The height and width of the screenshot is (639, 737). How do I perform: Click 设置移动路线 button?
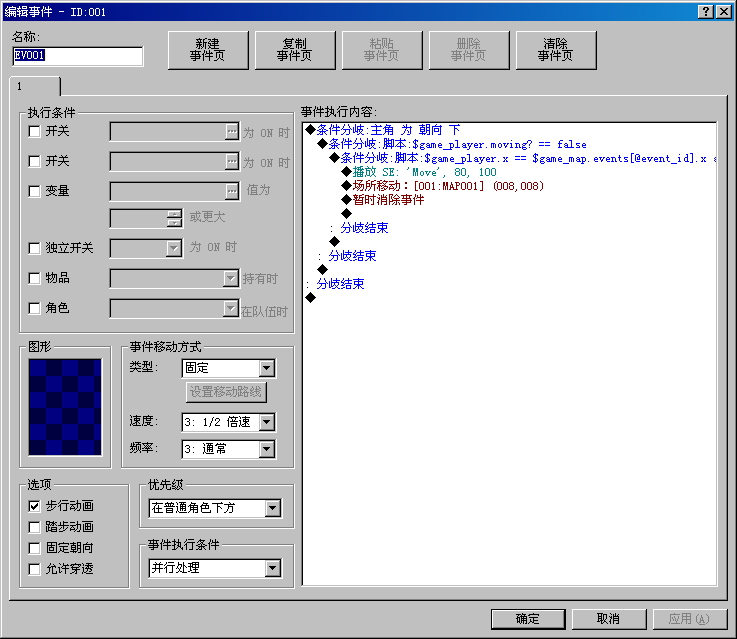tap(226, 392)
